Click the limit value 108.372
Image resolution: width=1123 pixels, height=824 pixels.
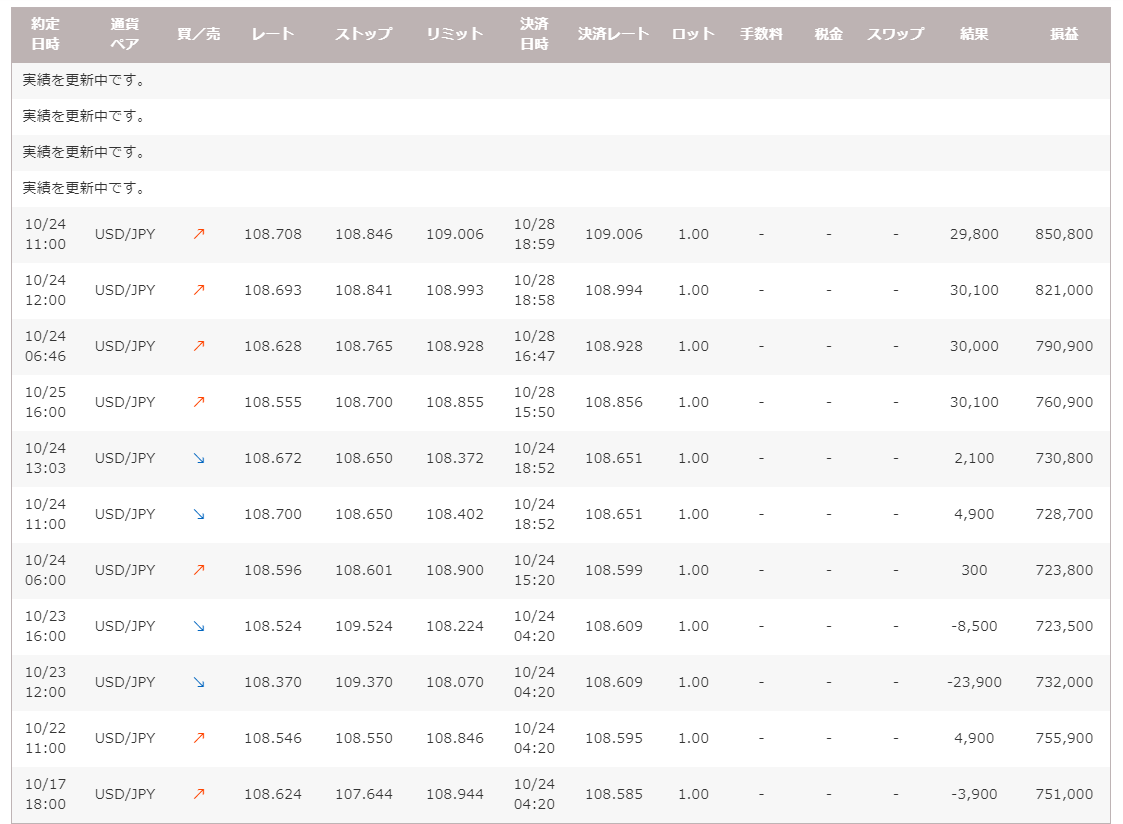(x=455, y=458)
